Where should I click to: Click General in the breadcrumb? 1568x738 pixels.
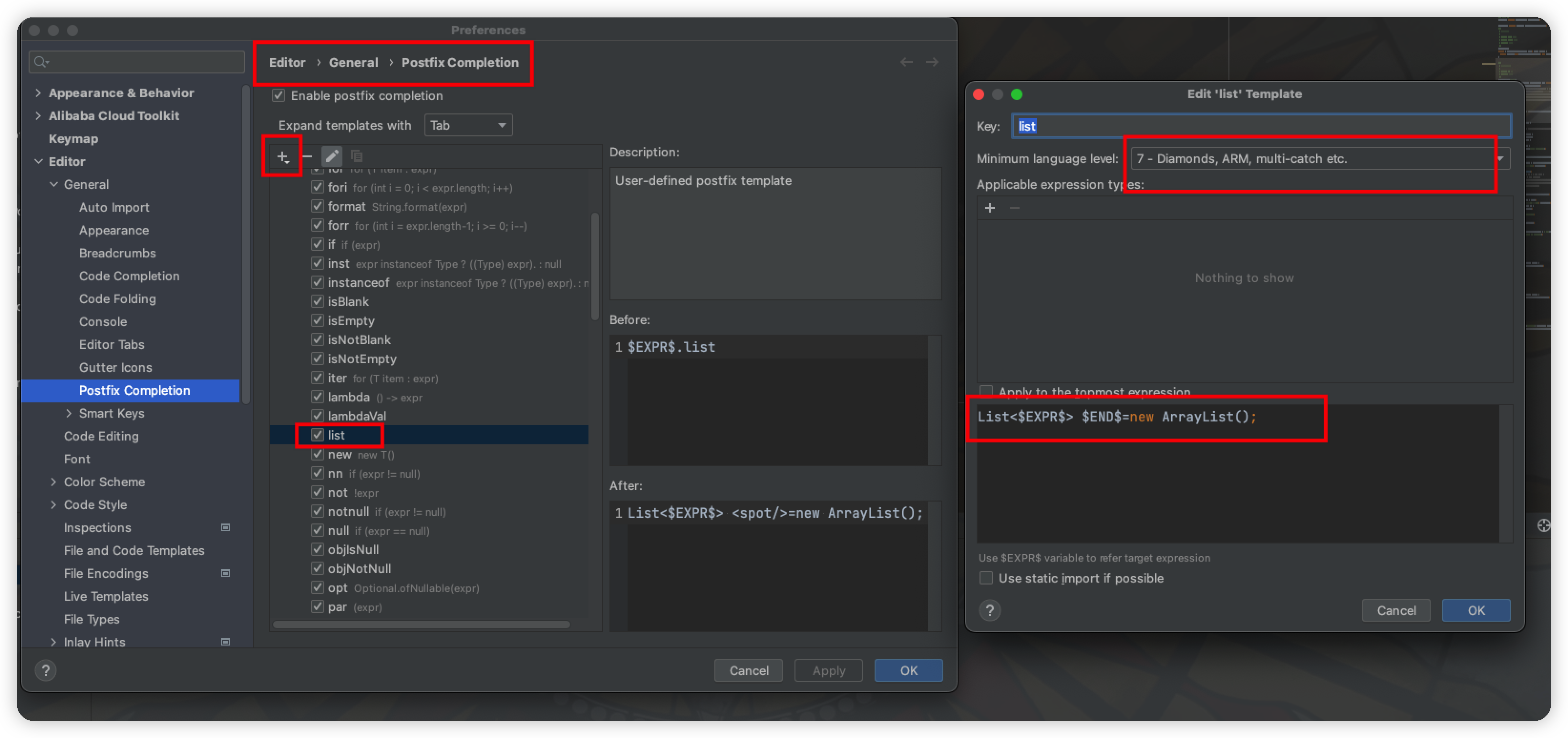[x=353, y=62]
